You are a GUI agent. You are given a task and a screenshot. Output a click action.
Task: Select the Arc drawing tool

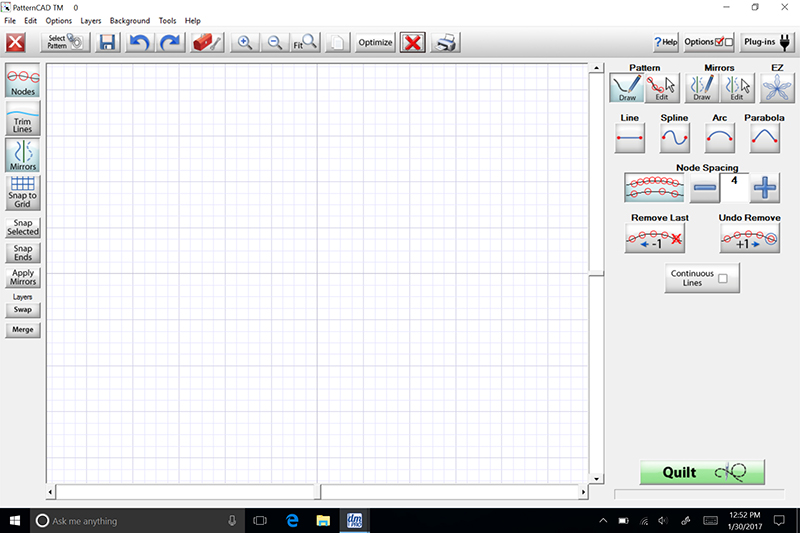tap(720, 137)
